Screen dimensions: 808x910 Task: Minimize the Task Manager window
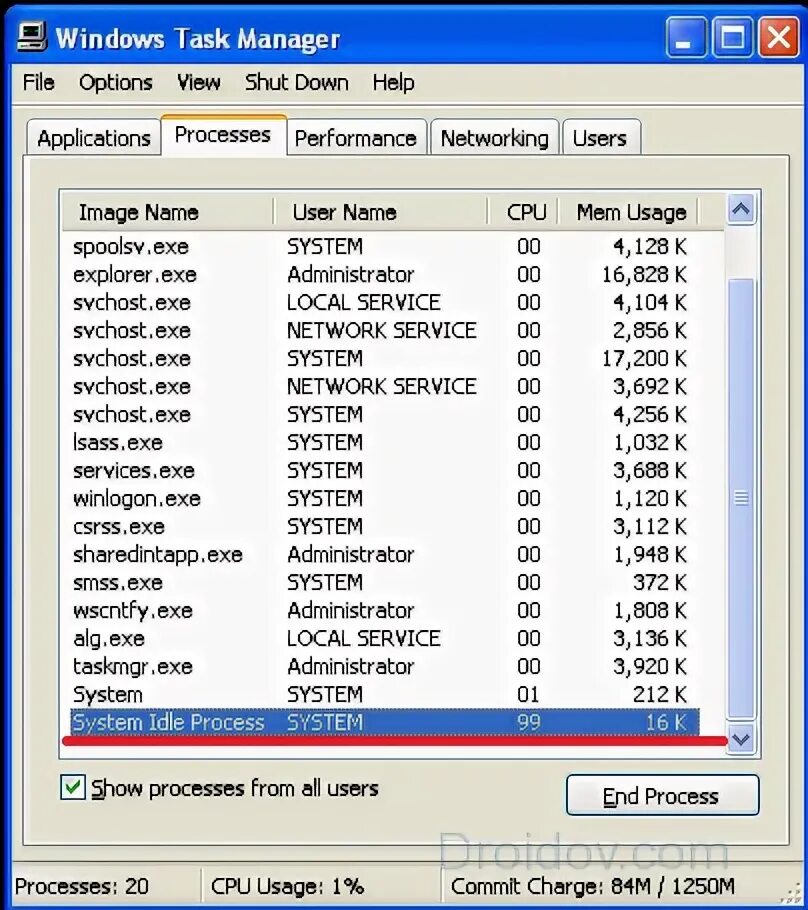[x=687, y=37]
